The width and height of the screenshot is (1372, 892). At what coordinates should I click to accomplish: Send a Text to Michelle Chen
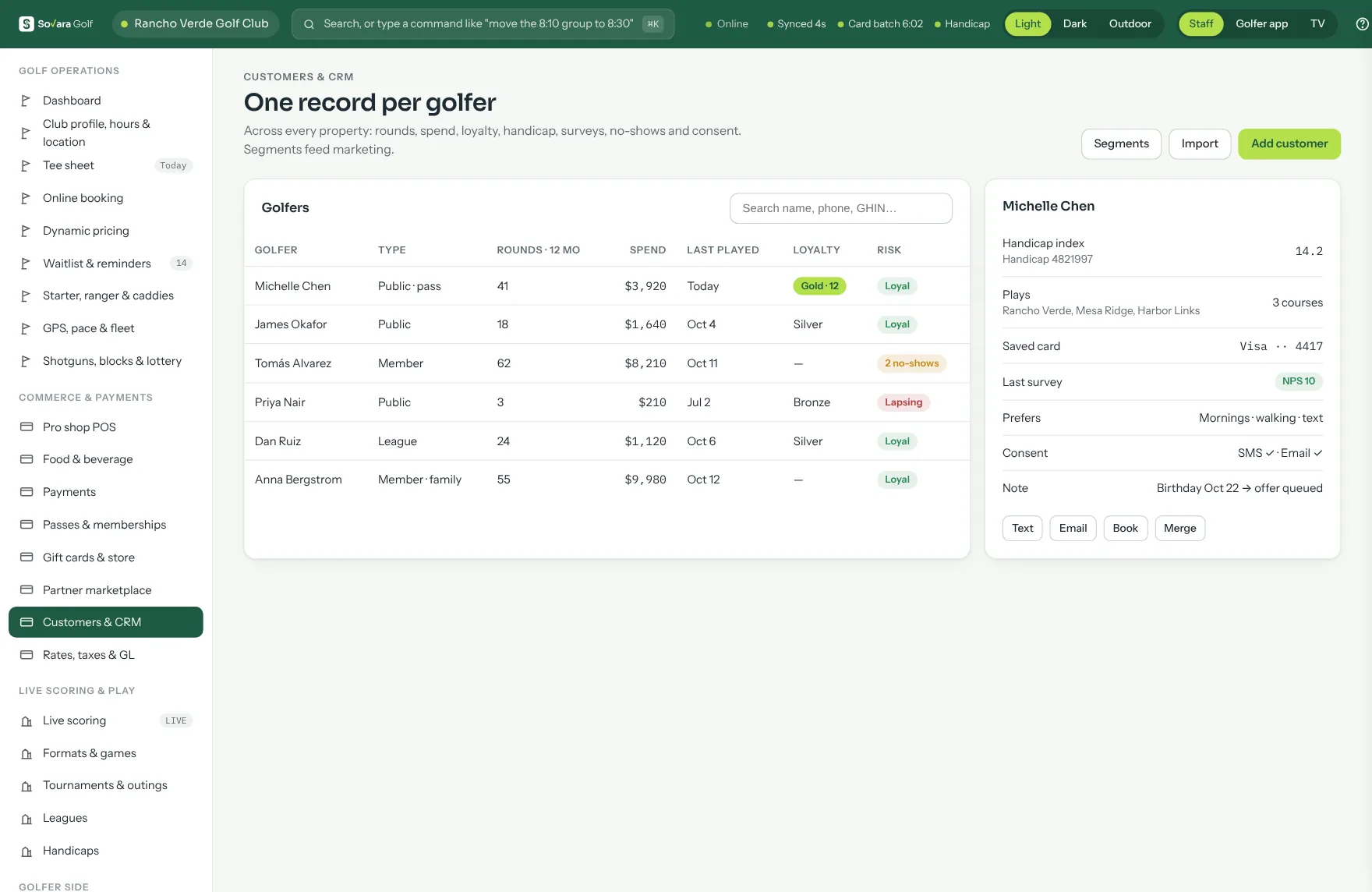point(1022,529)
